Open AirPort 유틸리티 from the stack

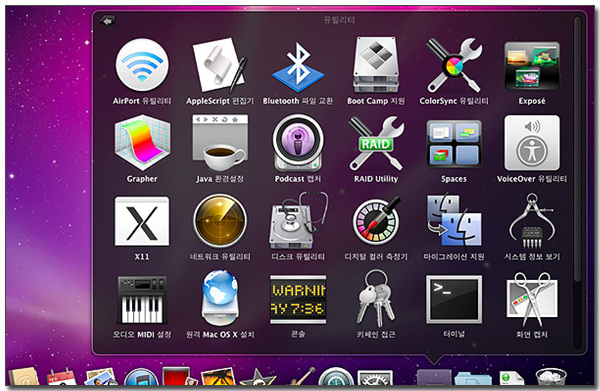tap(142, 65)
